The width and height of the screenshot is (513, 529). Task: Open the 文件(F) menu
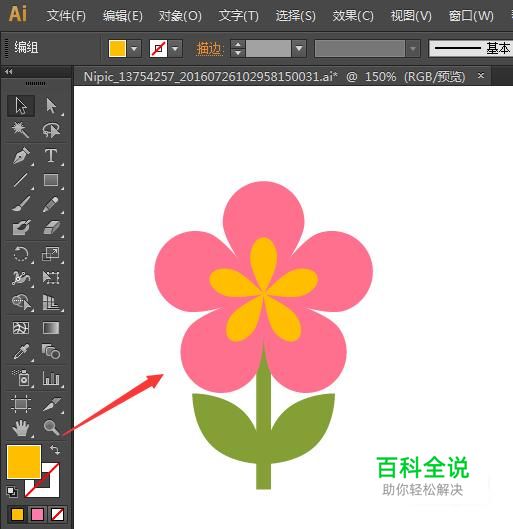click(66, 16)
